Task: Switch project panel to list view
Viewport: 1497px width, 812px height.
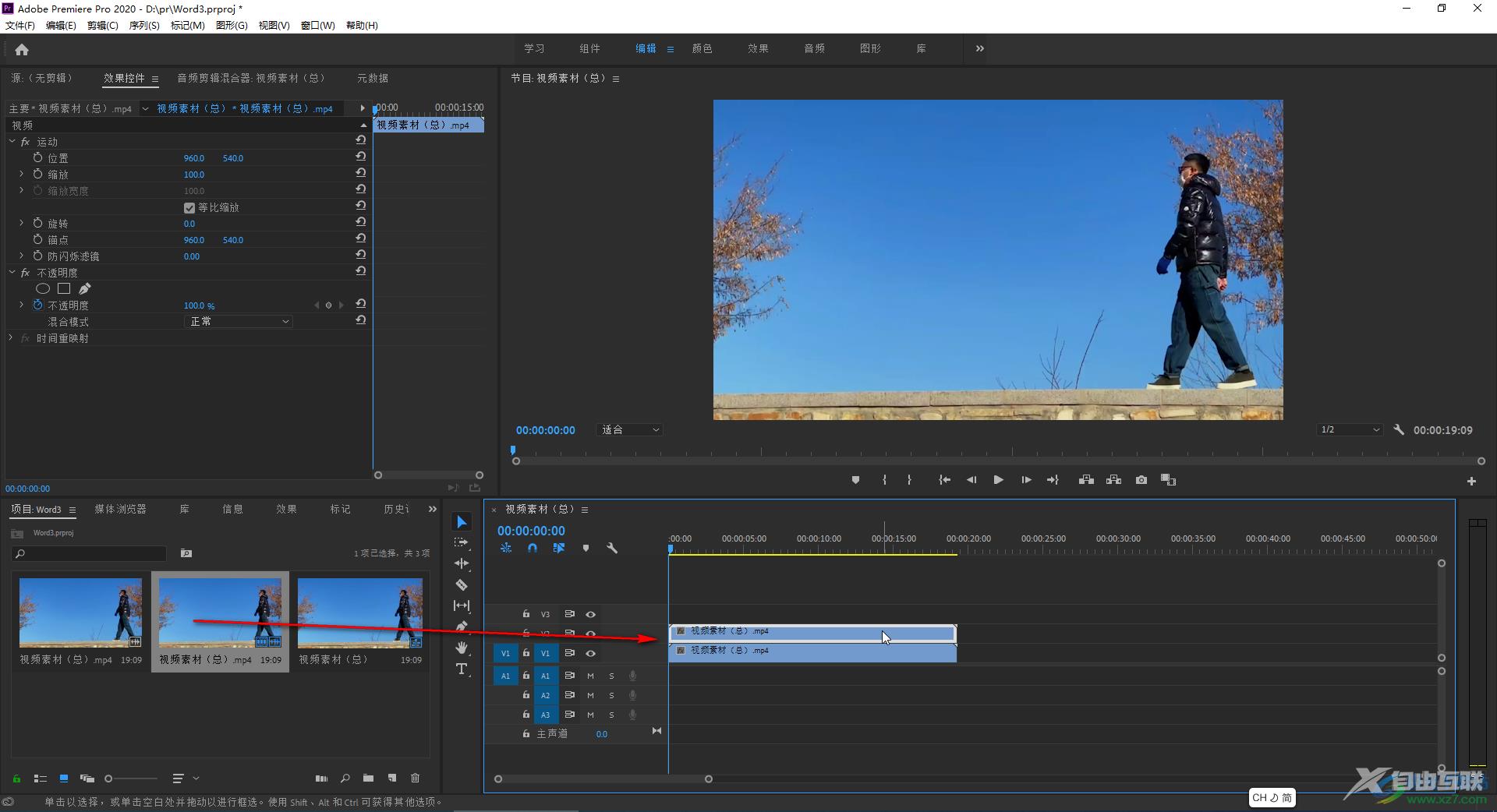Action: pyautogui.click(x=41, y=778)
